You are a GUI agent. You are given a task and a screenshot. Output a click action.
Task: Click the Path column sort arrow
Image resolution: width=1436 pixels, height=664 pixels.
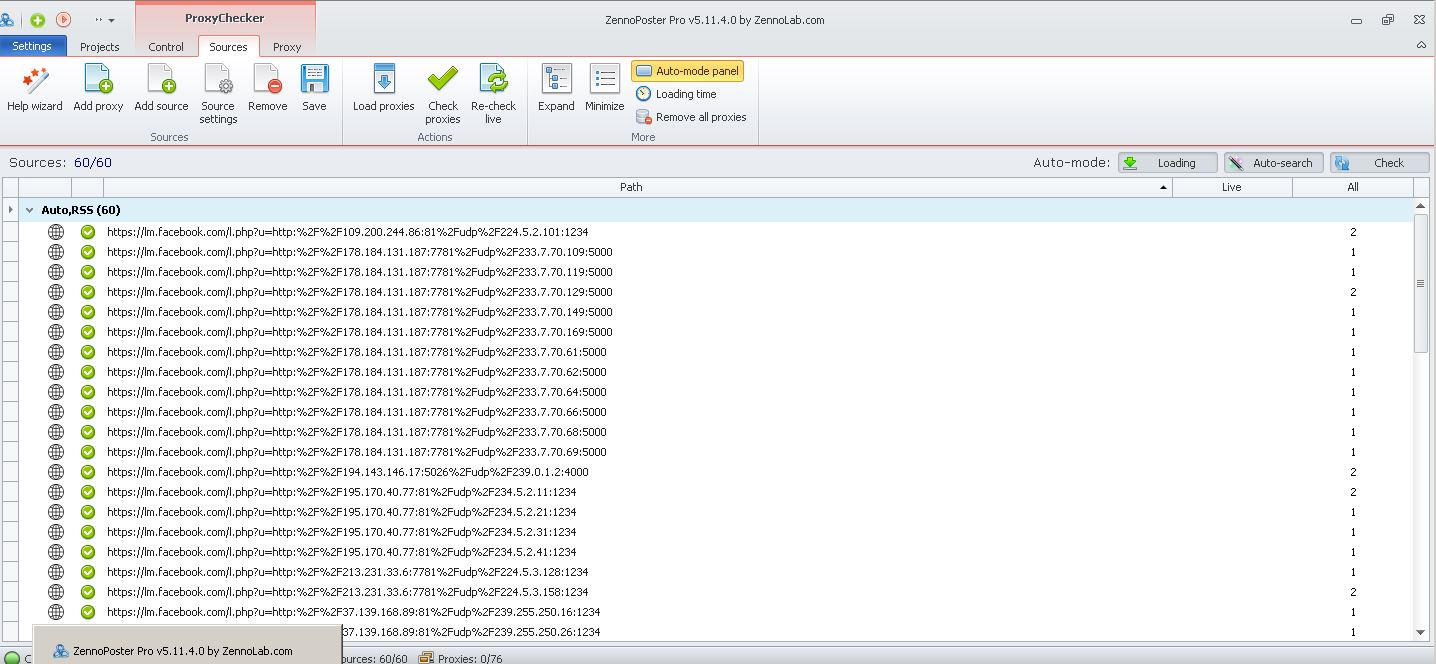click(x=1163, y=187)
